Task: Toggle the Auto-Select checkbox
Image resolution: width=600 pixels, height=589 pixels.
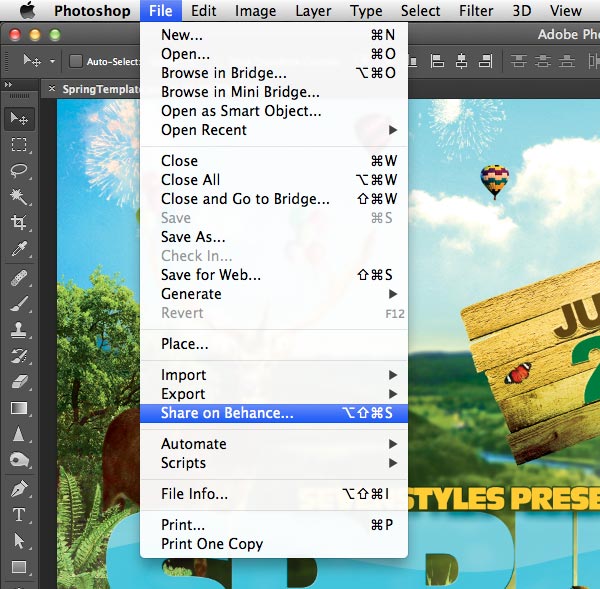Action: pyautogui.click(x=76, y=61)
